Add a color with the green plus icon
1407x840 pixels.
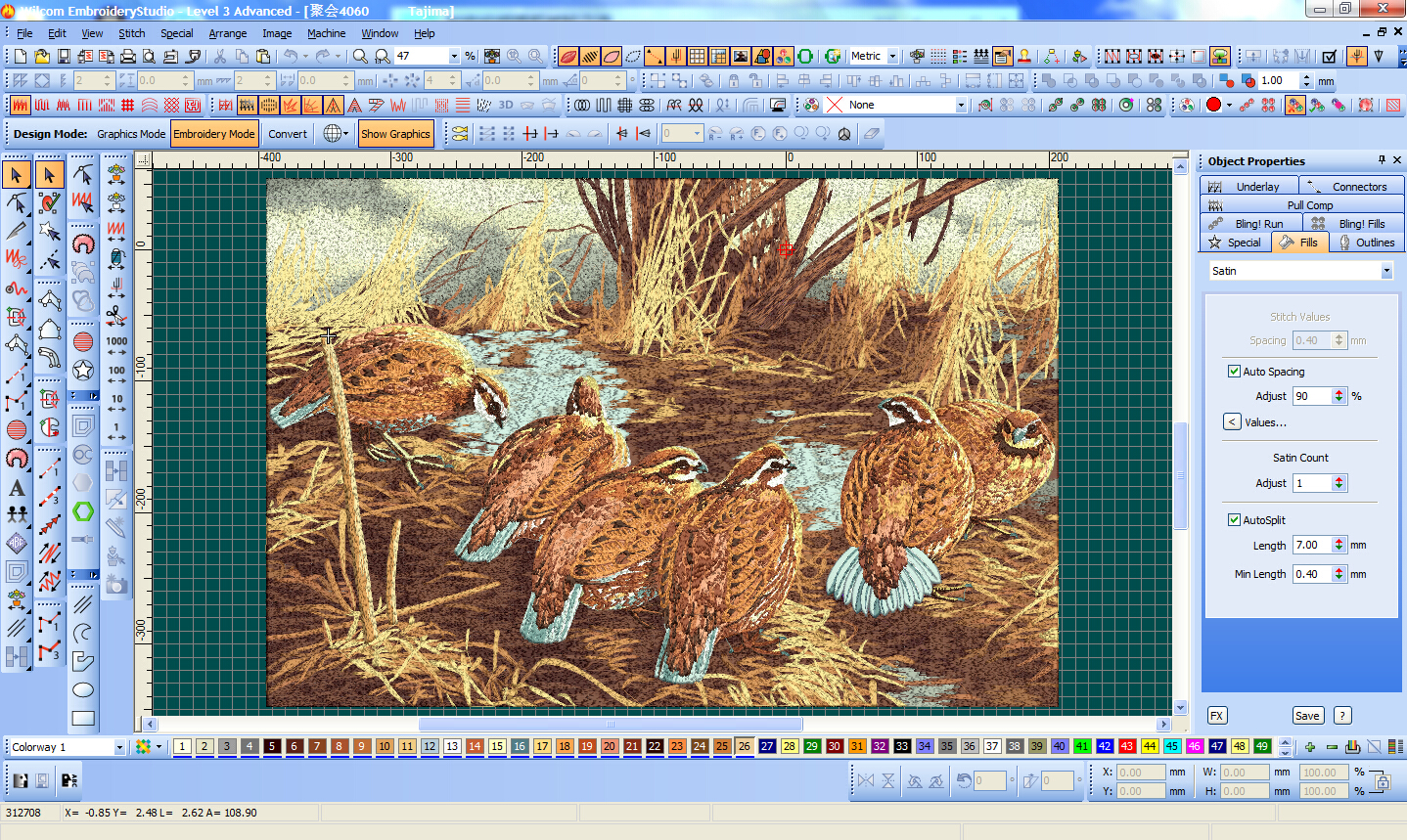pos(1309,747)
